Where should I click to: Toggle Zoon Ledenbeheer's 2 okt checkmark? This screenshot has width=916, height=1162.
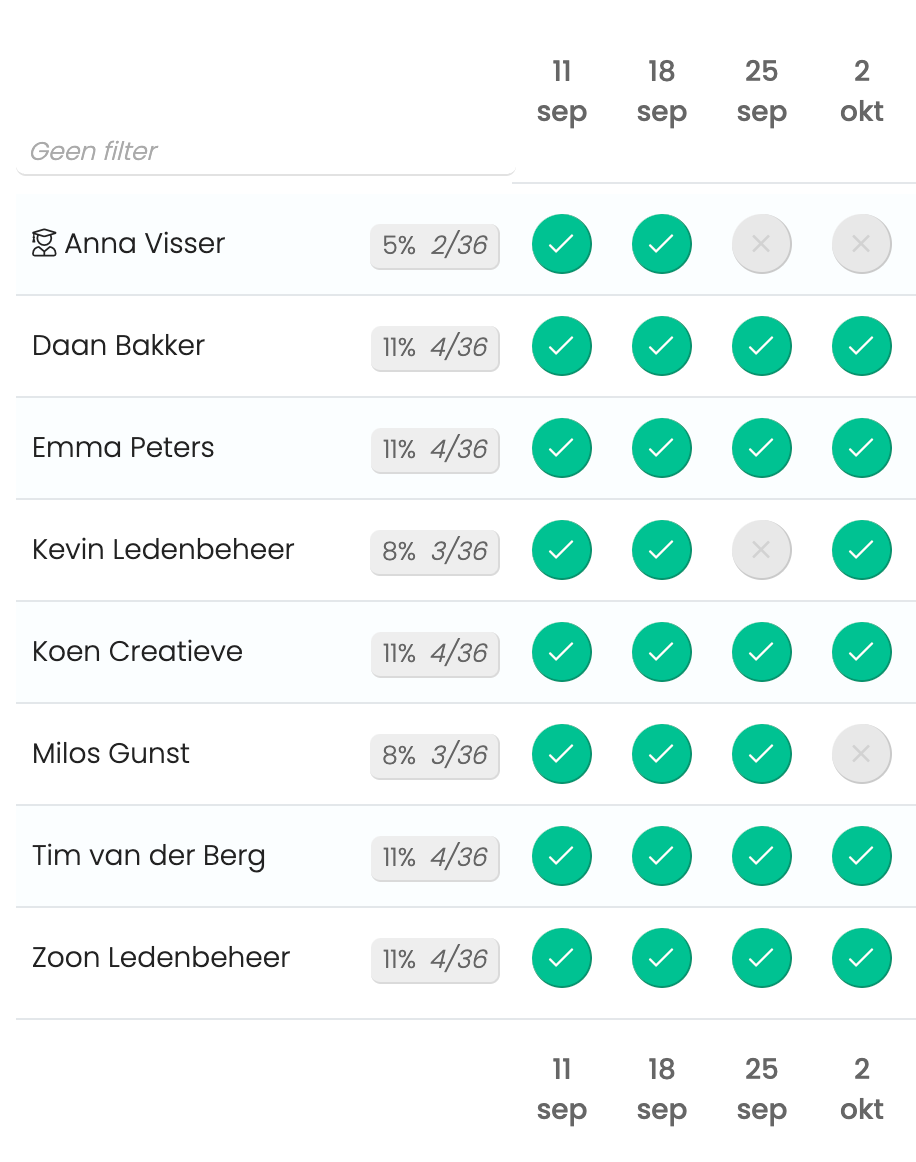coord(861,957)
